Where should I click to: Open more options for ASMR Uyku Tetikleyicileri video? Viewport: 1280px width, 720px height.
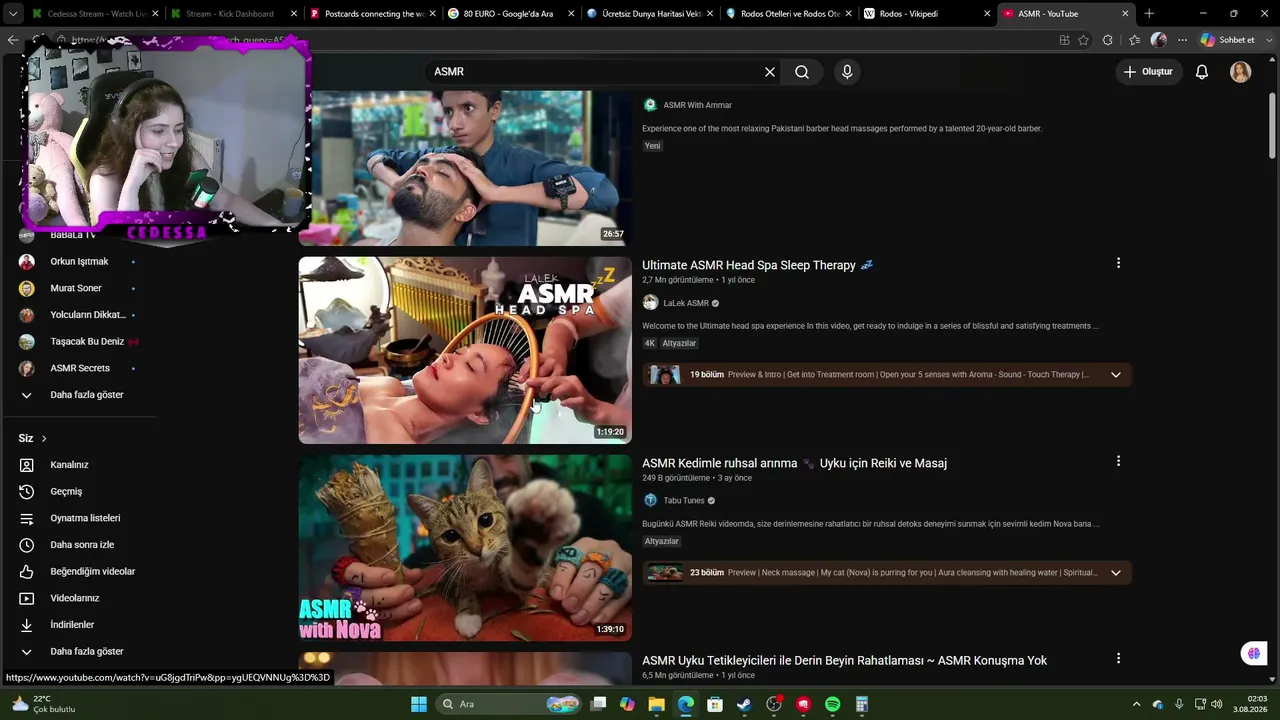[x=1118, y=658]
